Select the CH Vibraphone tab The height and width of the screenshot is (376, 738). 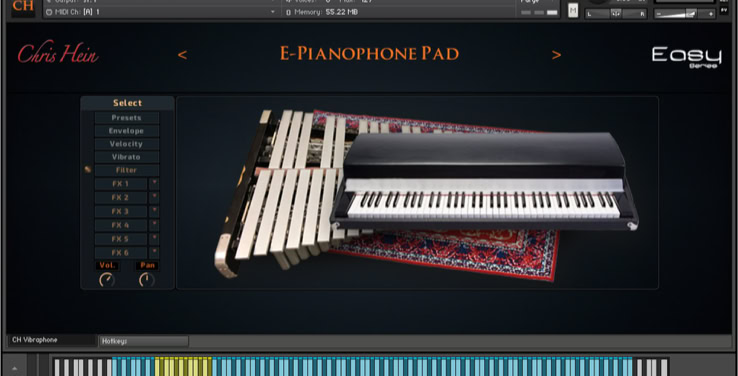coord(52,340)
